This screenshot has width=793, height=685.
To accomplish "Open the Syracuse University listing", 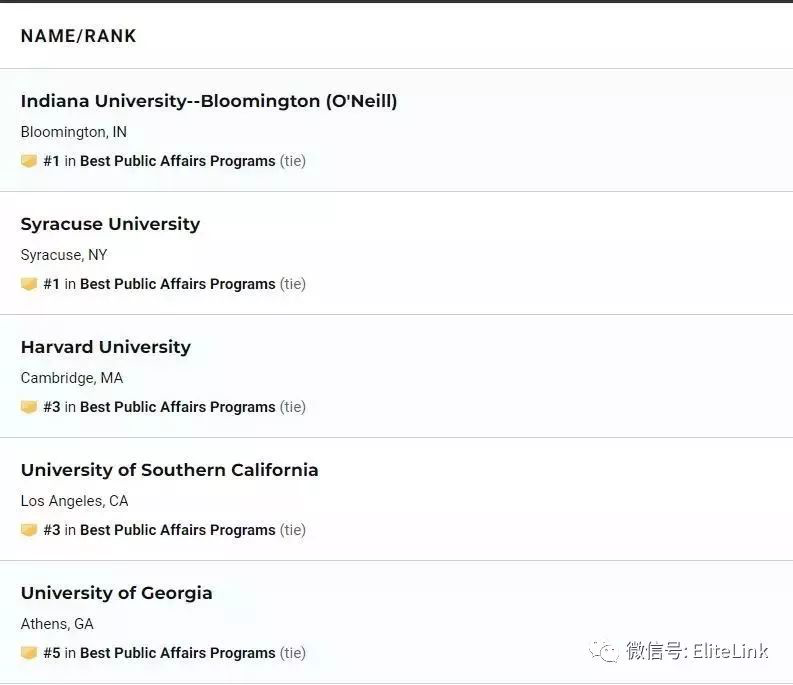I will click(x=110, y=224).
